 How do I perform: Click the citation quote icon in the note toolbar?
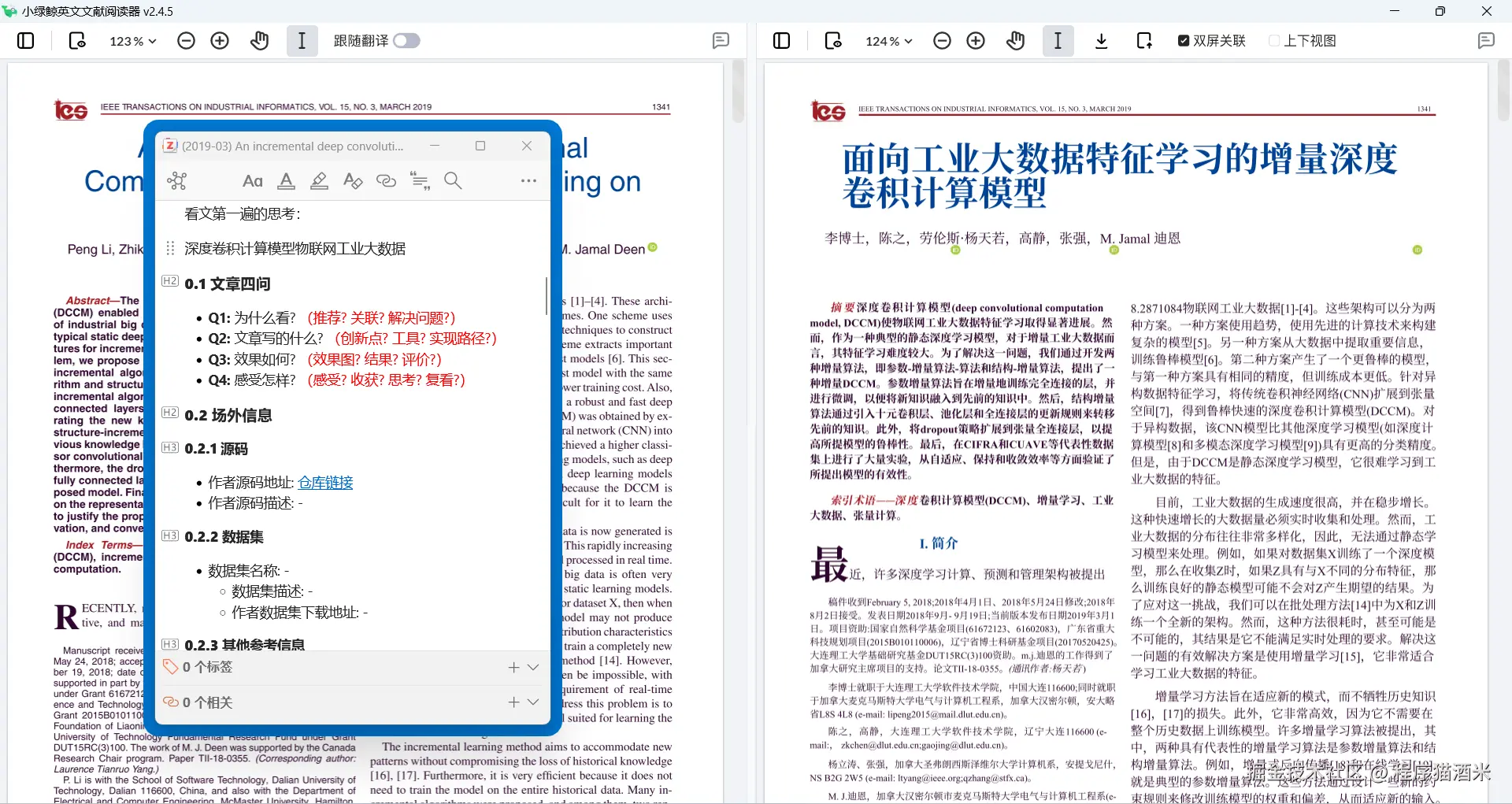(420, 180)
